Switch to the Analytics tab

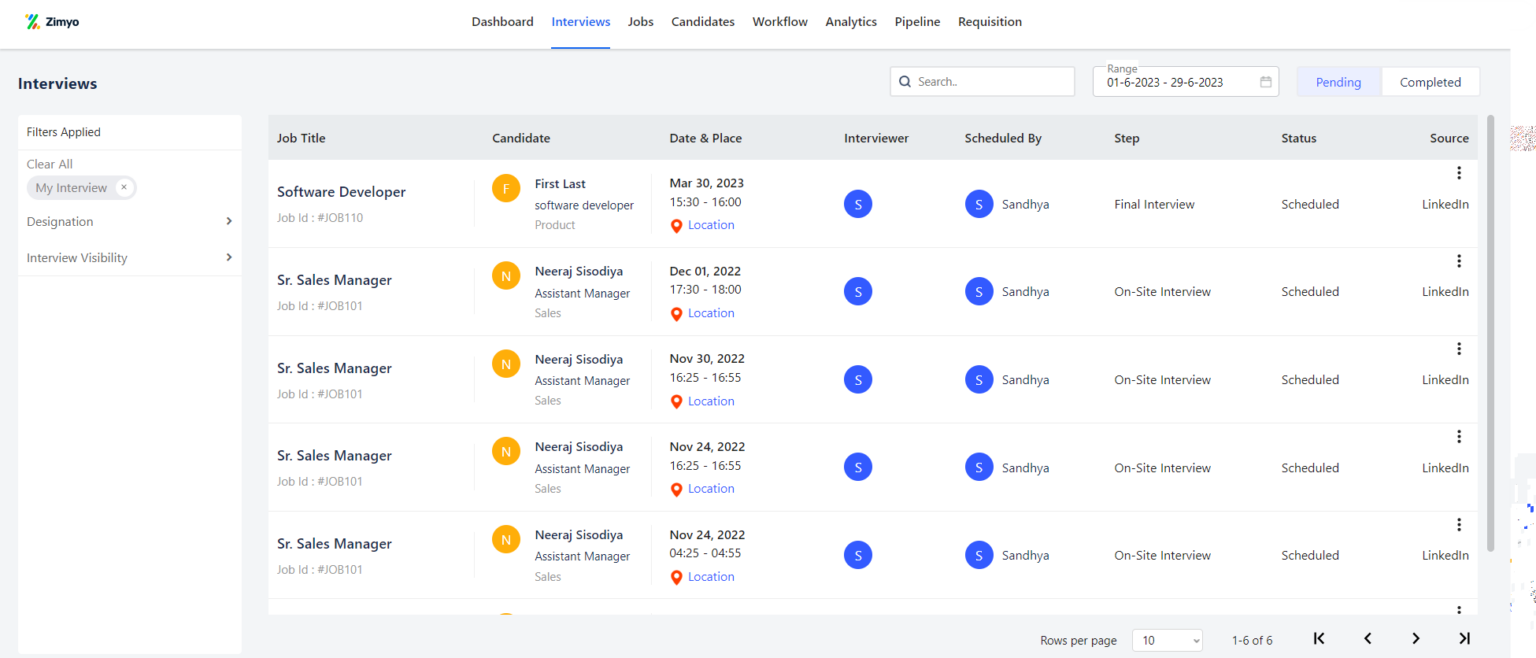click(x=851, y=22)
